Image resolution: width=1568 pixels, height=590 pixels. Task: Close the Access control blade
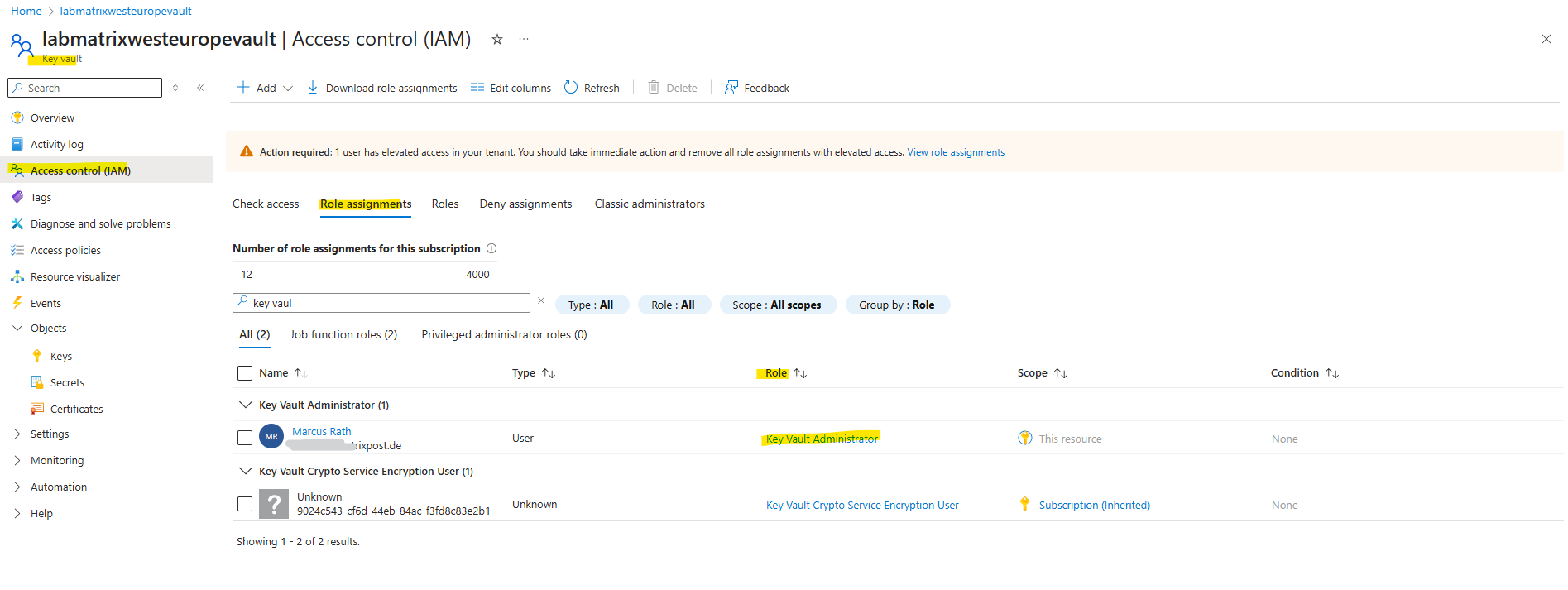[1546, 39]
